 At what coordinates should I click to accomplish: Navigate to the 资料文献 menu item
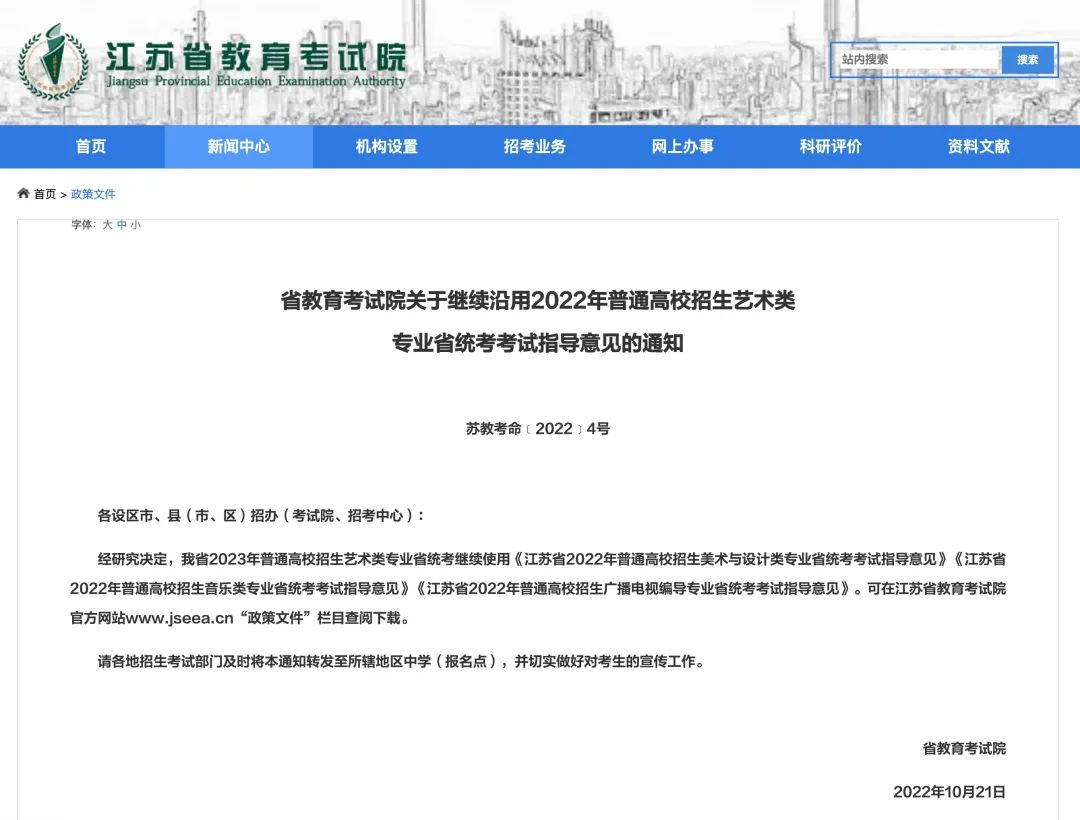pos(978,146)
